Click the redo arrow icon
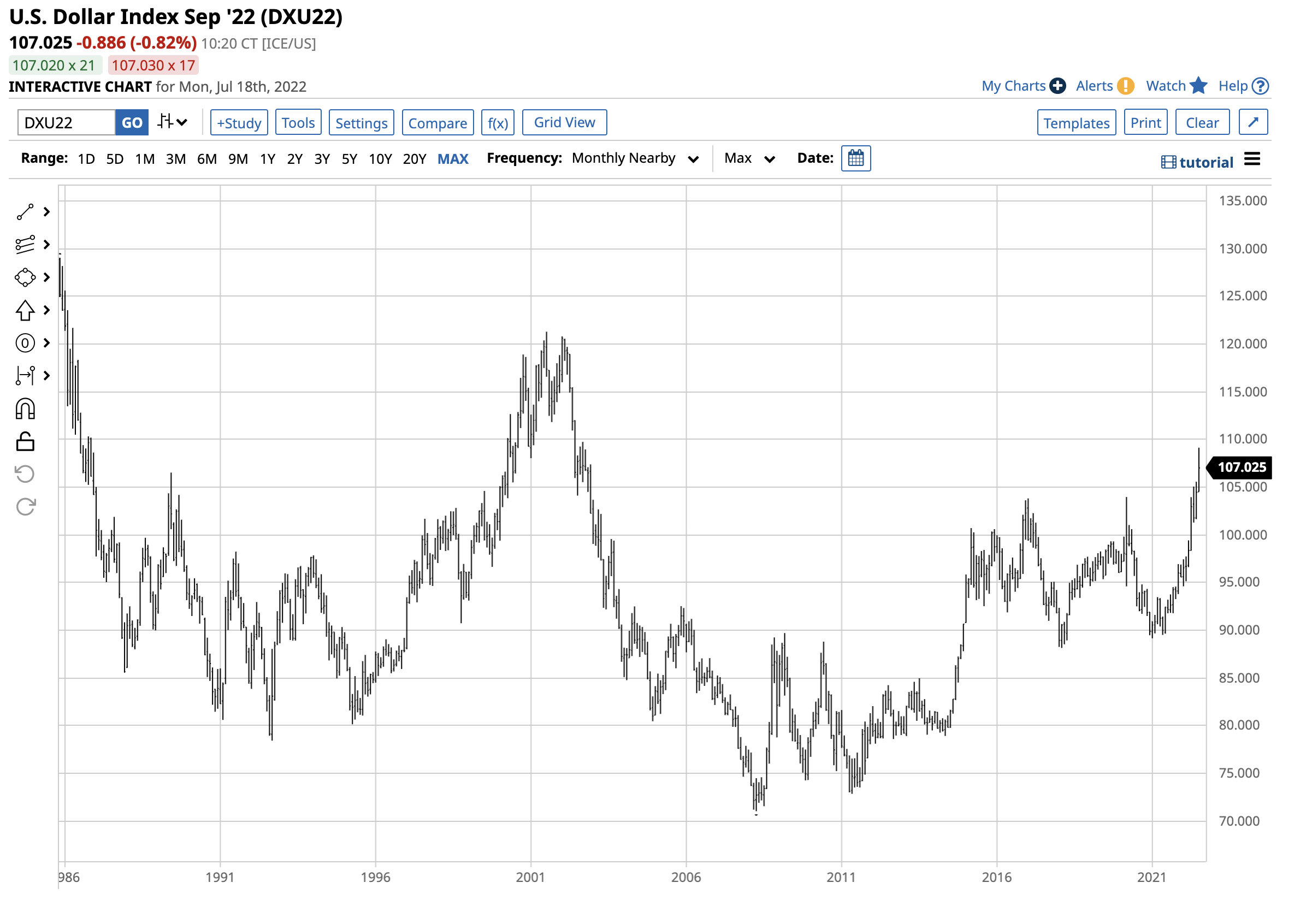 click(x=25, y=507)
